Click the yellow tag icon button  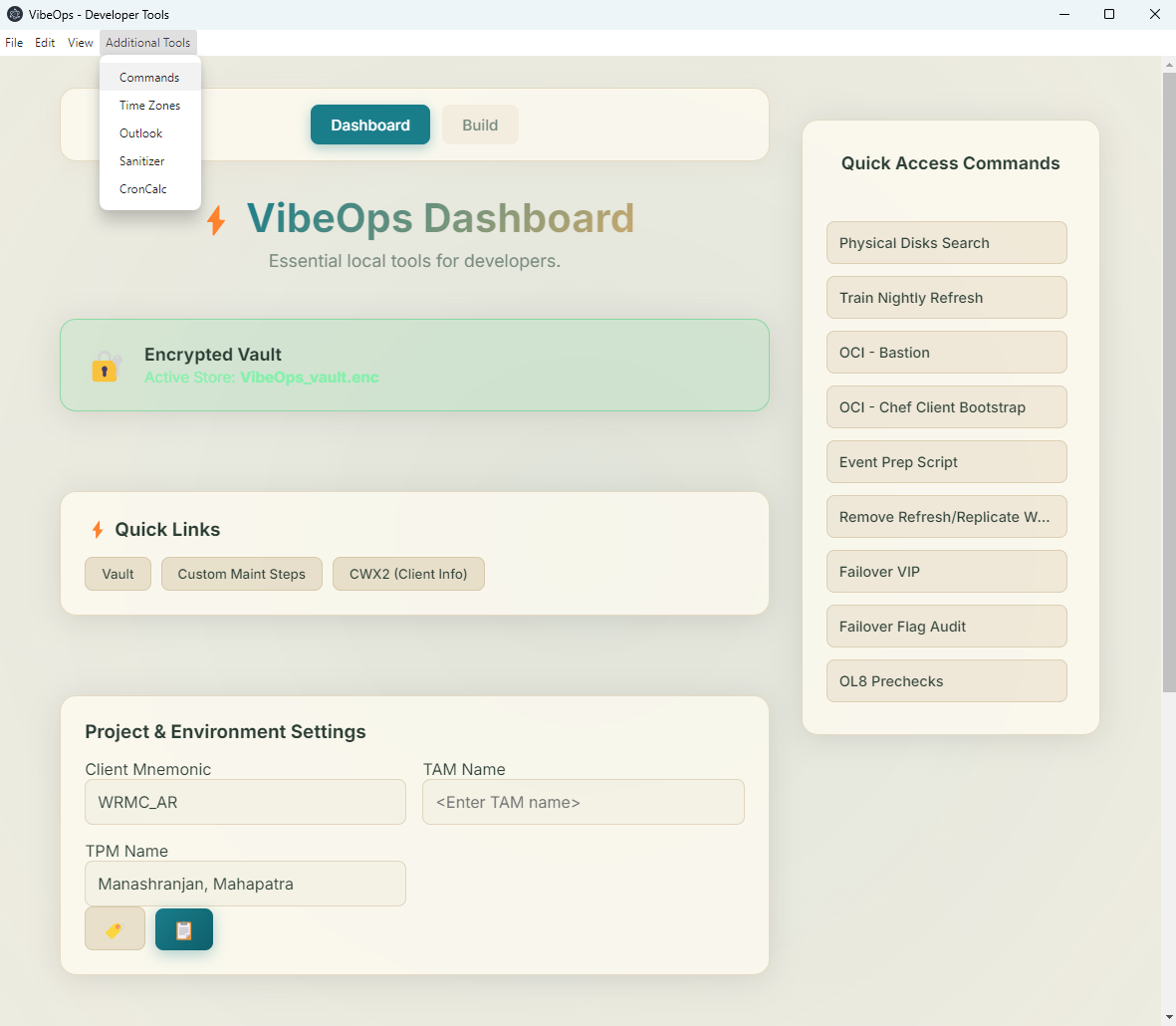click(115, 929)
